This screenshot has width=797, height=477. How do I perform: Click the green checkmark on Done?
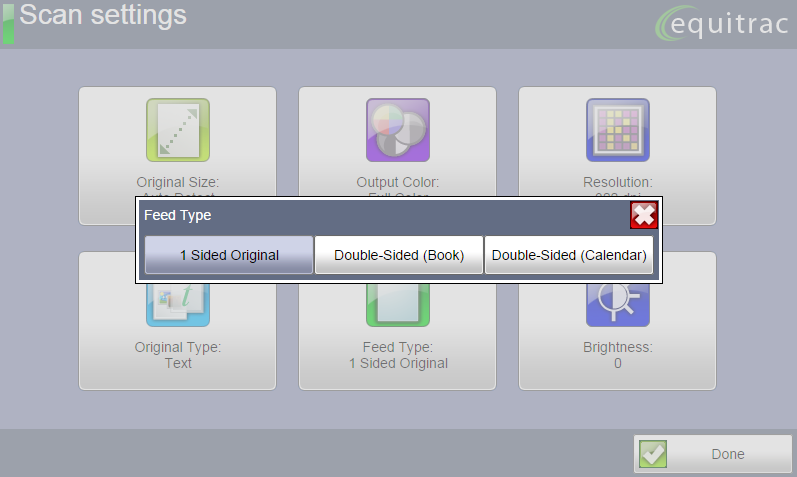653,454
